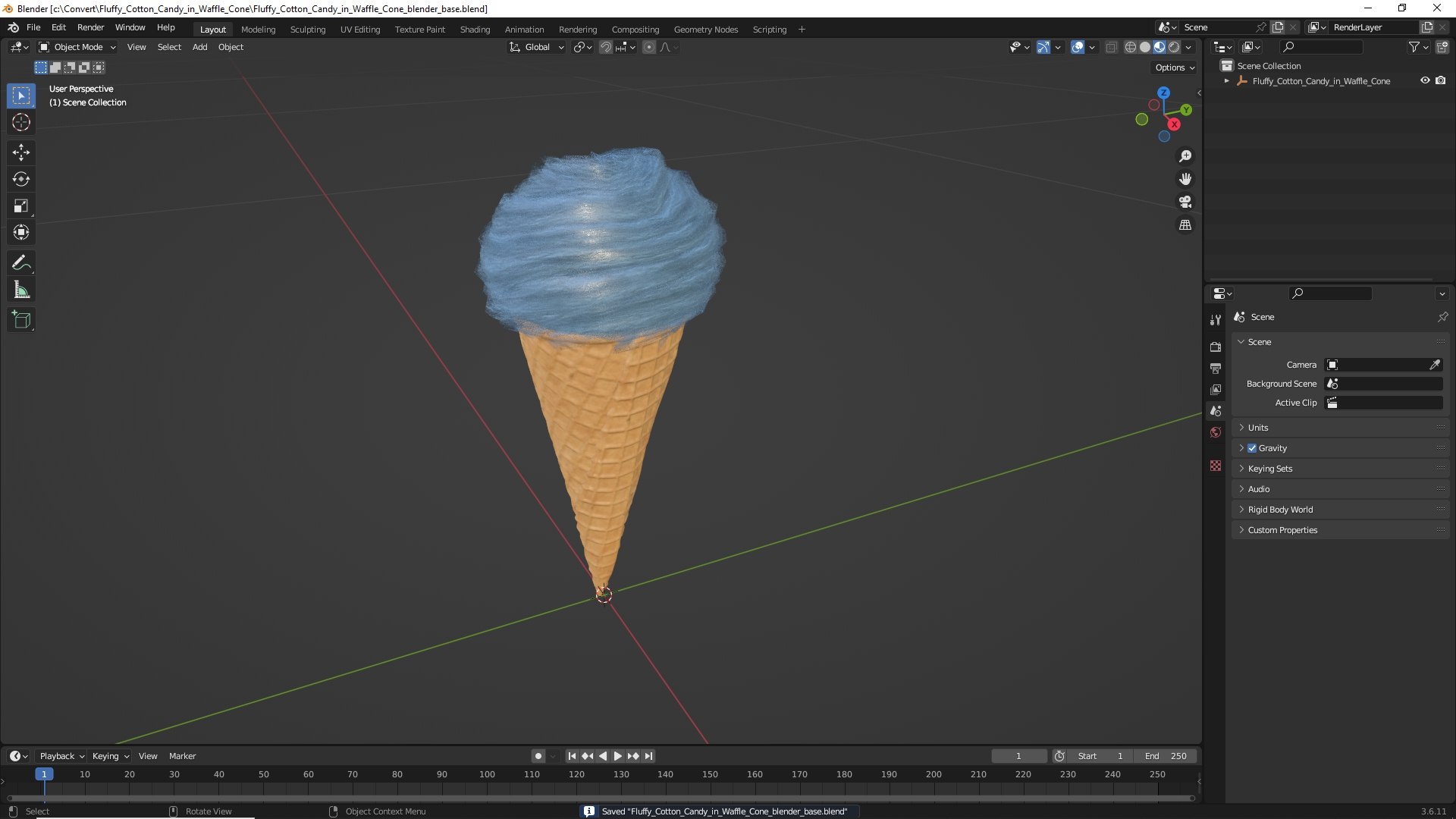The width and height of the screenshot is (1456, 819).
Task: Open the Tool properties tab
Action: [x=1216, y=320]
